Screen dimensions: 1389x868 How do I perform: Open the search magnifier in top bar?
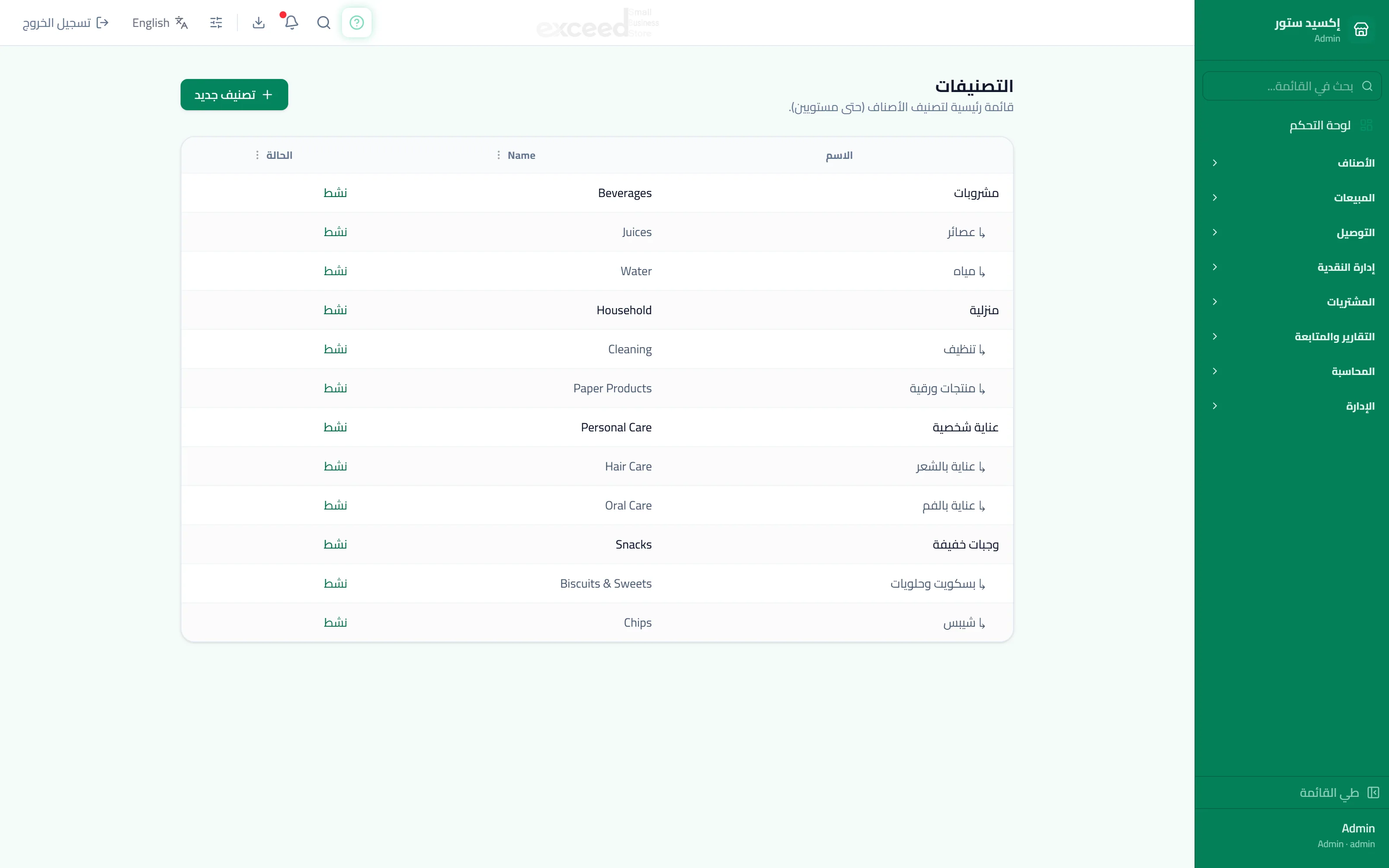pos(324,23)
